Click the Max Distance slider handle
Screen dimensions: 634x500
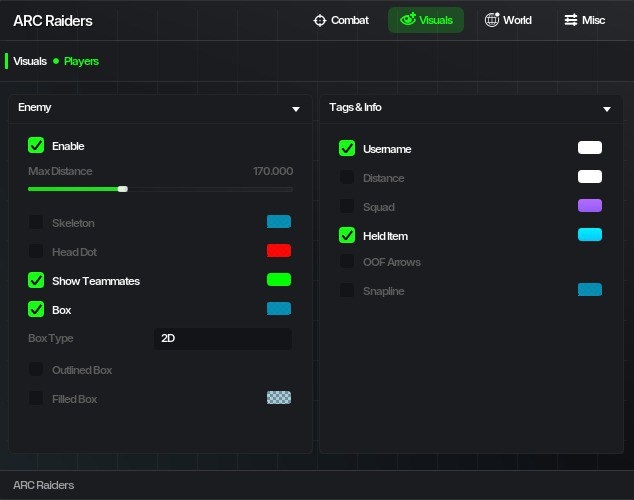(123, 188)
